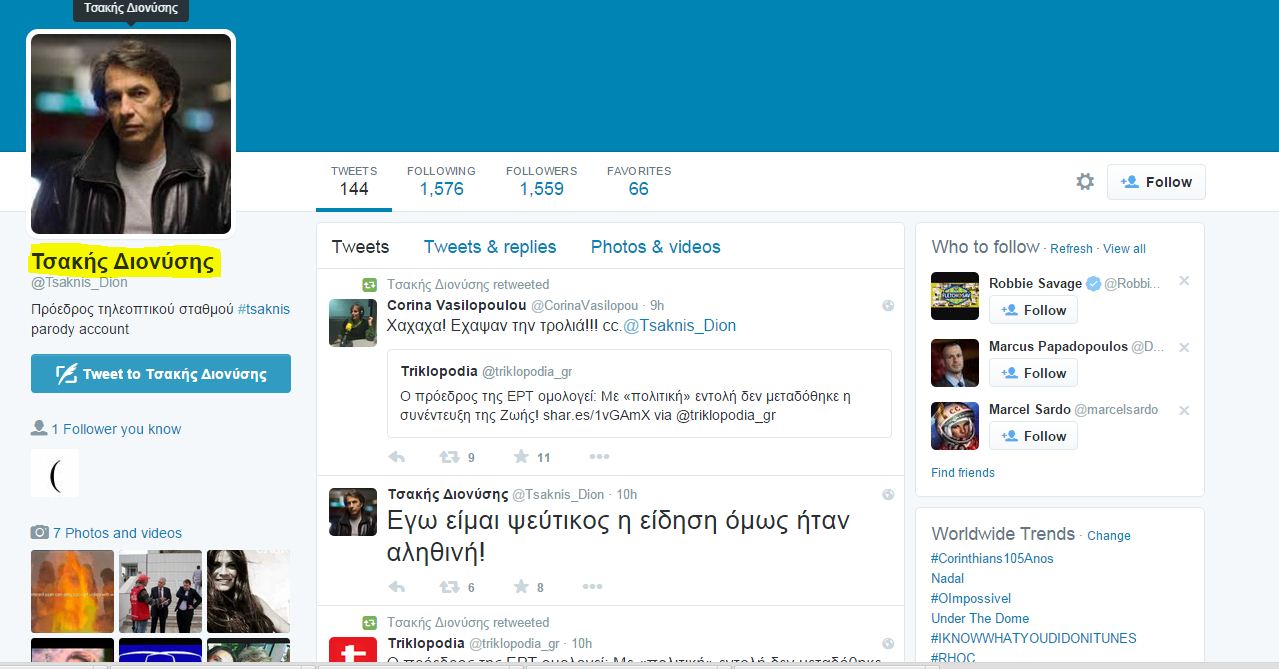The height and width of the screenshot is (669, 1279).
Task: Open the 10h timestamp of the Τσακής tweet
Action: click(x=627, y=494)
